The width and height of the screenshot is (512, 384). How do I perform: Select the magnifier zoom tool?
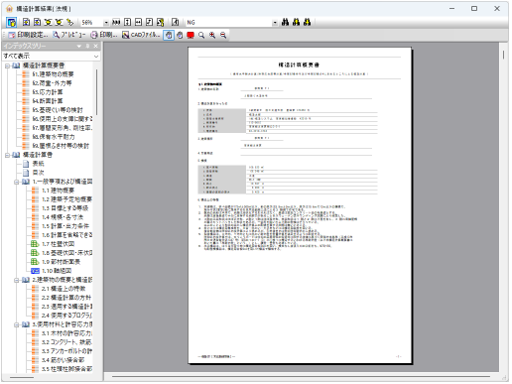tap(201, 35)
